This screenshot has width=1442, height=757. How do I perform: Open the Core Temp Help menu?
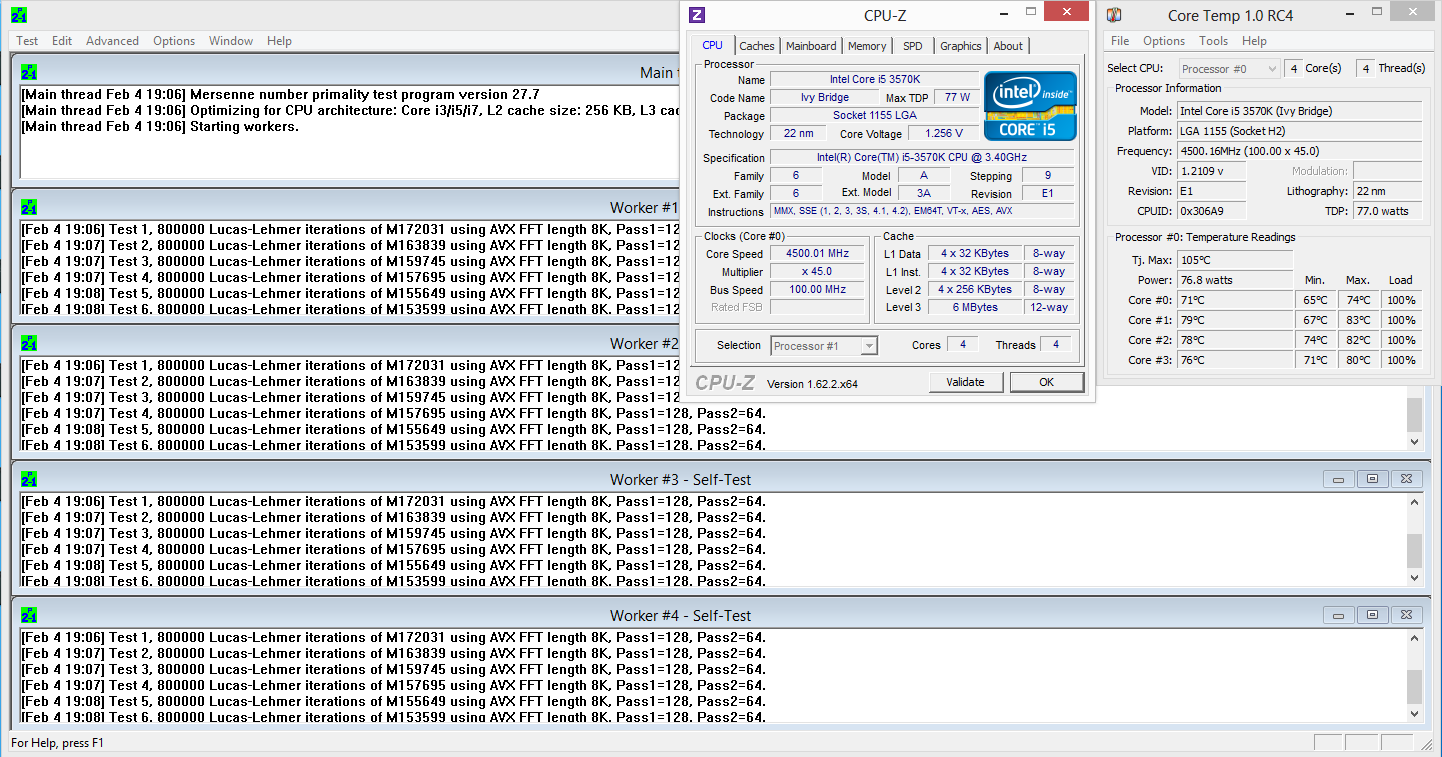1254,41
